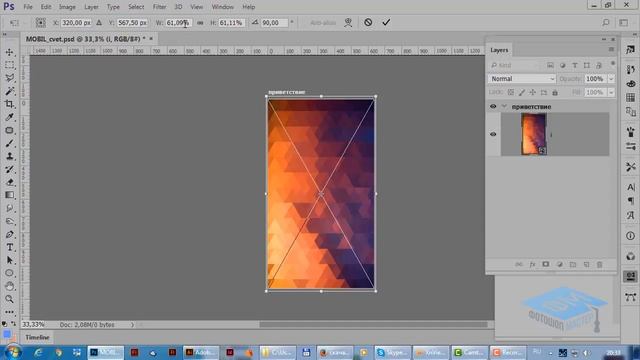The image size is (640, 360).
Task: Commit the transform with the checkmark icon
Action: coord(386,22)
